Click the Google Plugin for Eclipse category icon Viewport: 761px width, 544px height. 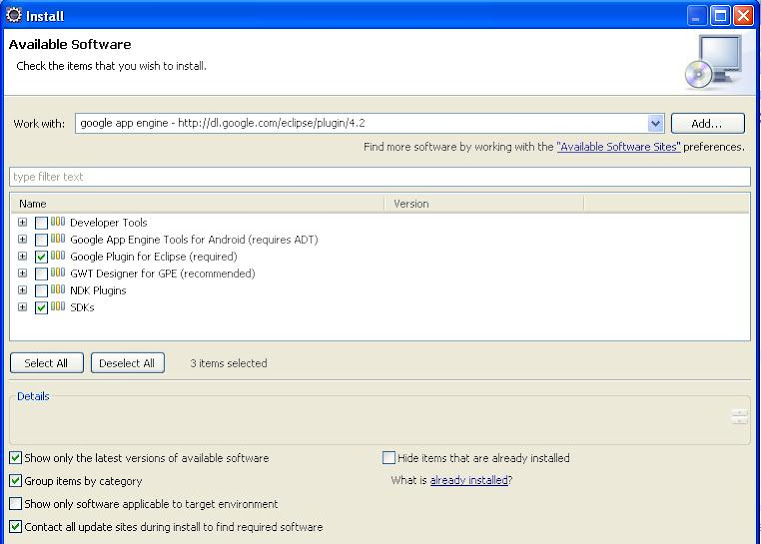(x=58, y=256)
